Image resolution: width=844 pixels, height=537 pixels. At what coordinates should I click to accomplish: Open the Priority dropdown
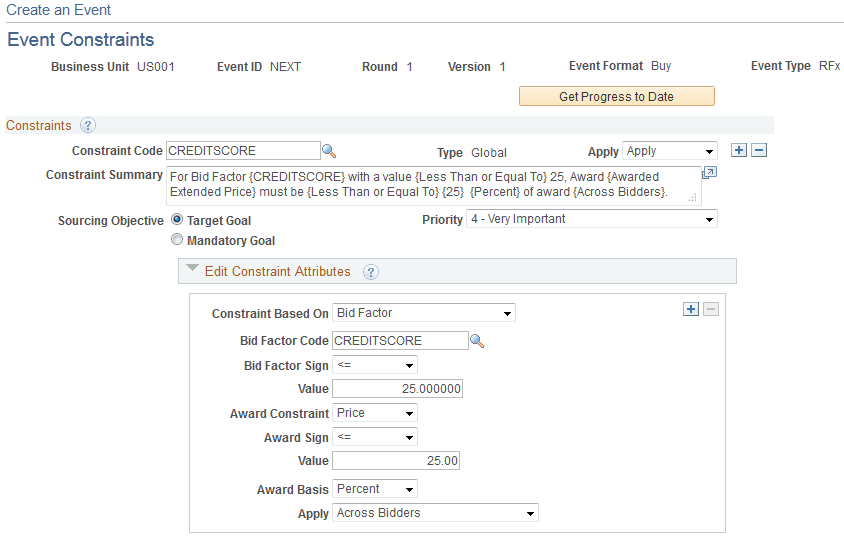tap(592, 219)
